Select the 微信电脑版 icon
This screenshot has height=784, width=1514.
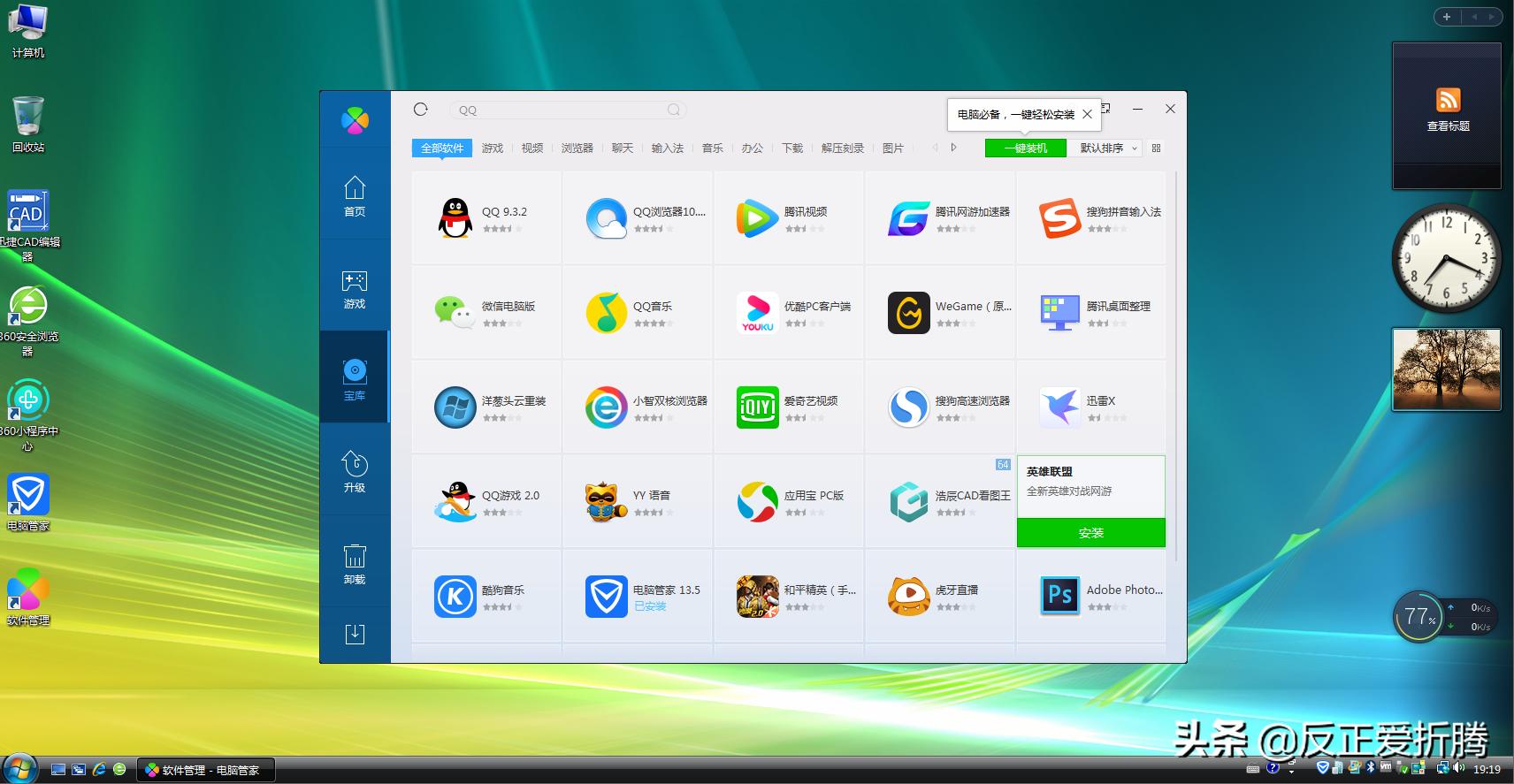point(455,313)
